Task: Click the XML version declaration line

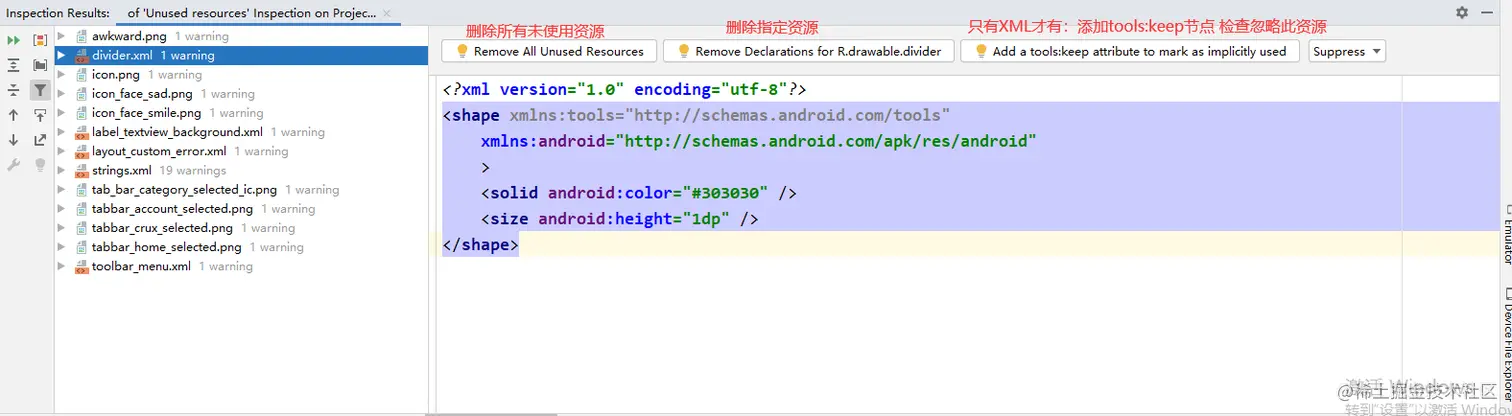Action: pyautogui.click(x=624, y=89)
